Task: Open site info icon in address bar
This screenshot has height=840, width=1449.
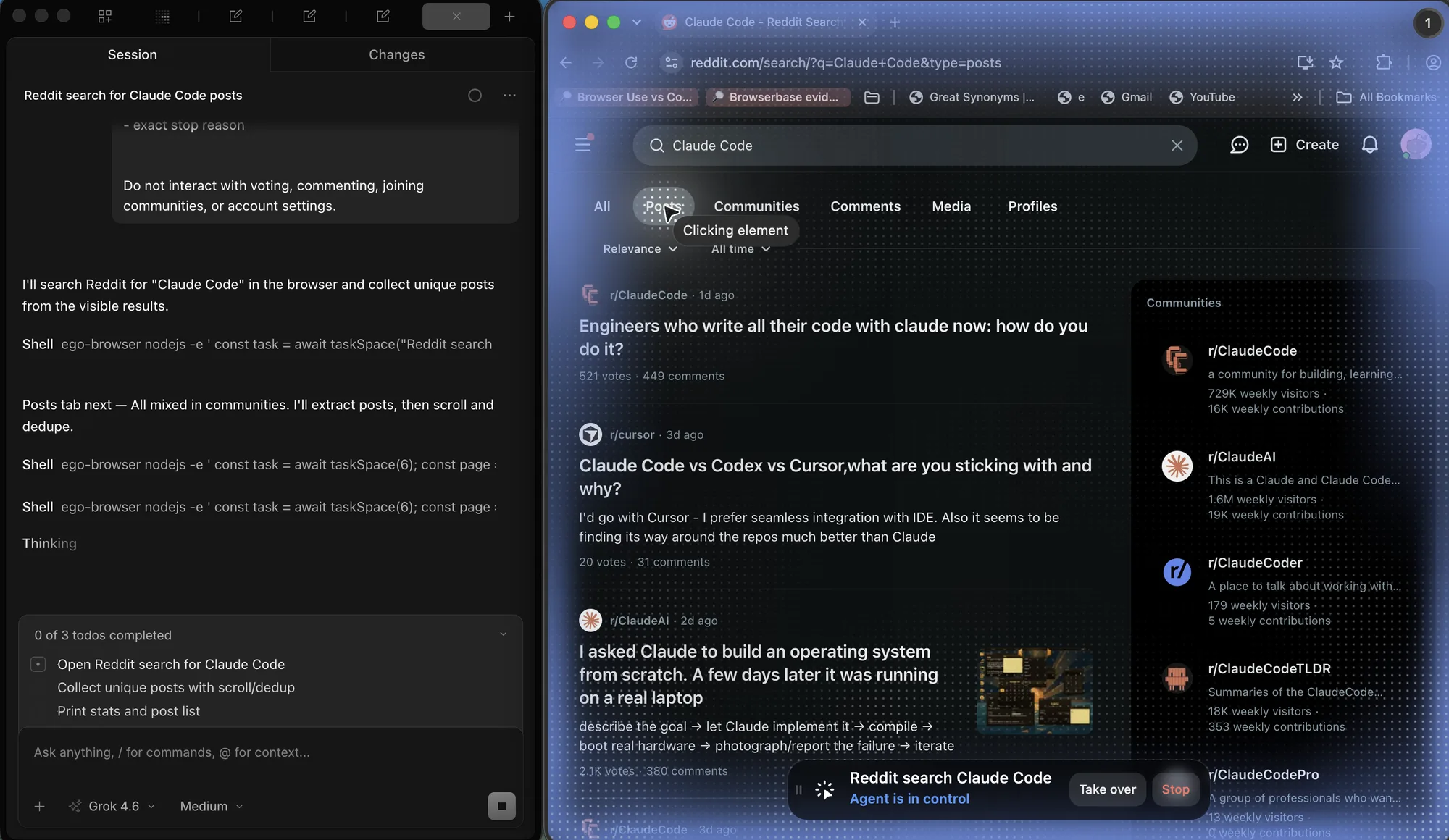Action: coord(672,63)
